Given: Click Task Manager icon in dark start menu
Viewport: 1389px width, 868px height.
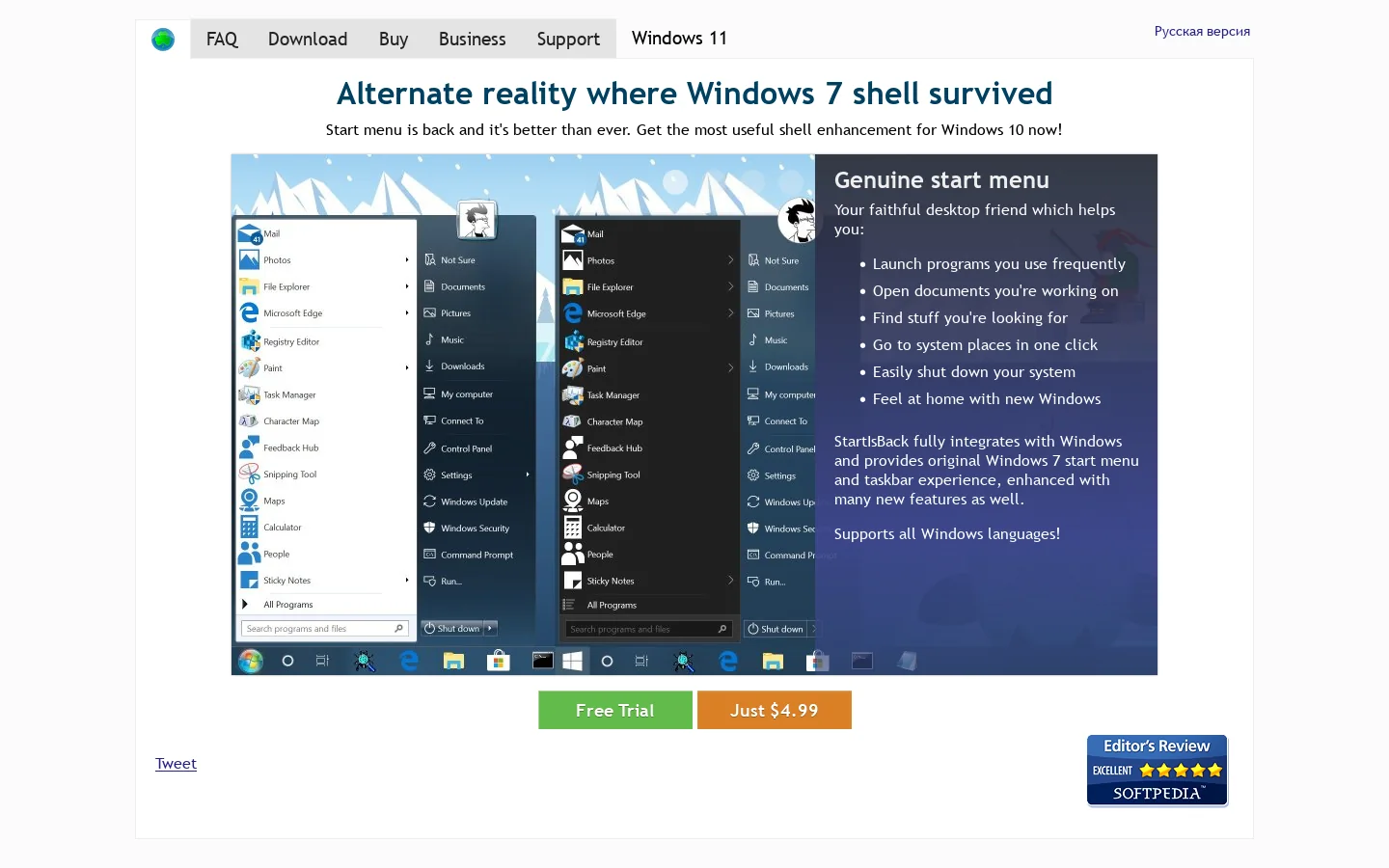Looking at the screenshot, I should (x=573, y=394).
